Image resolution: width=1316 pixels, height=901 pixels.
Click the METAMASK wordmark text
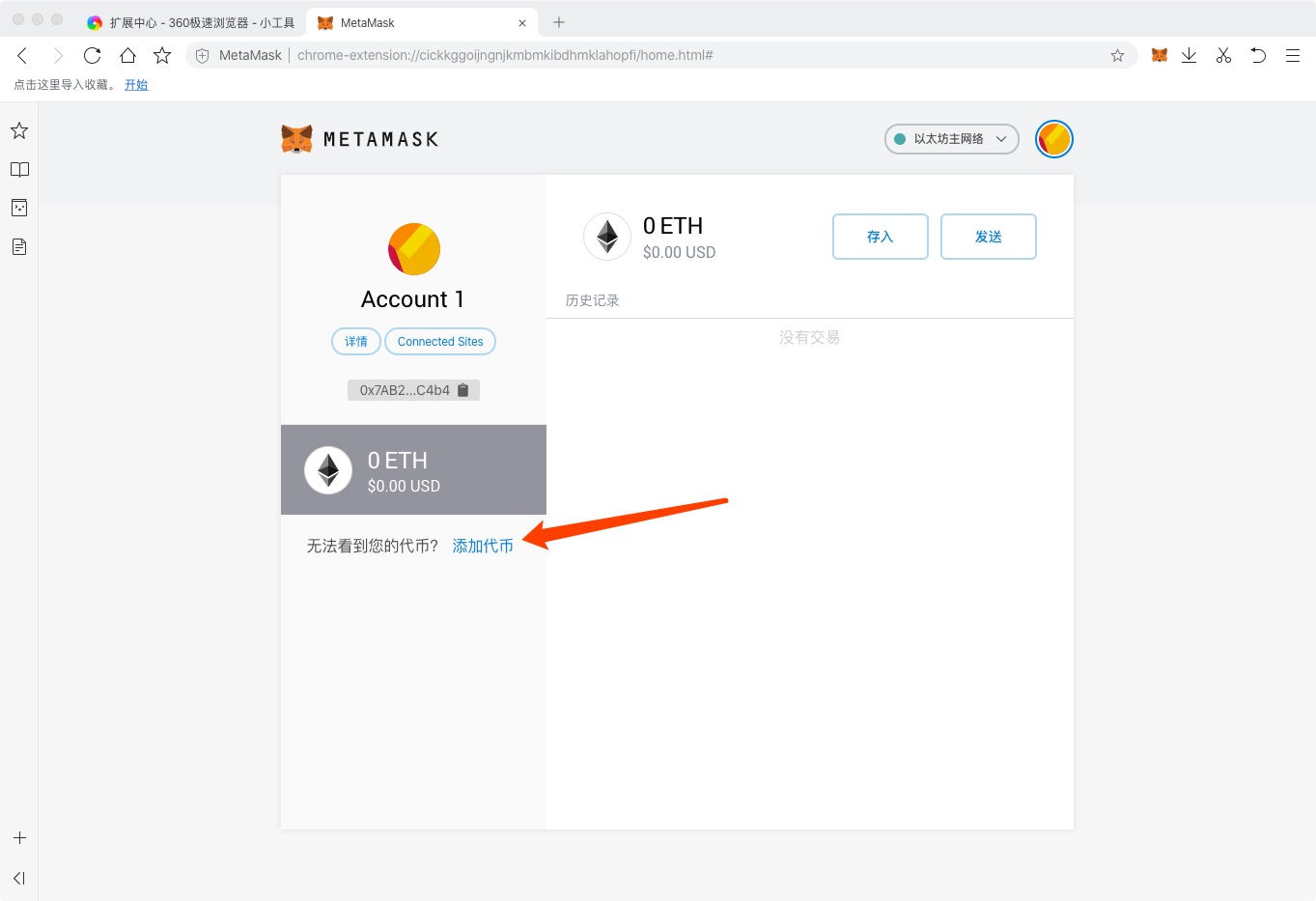pos(380,139)
